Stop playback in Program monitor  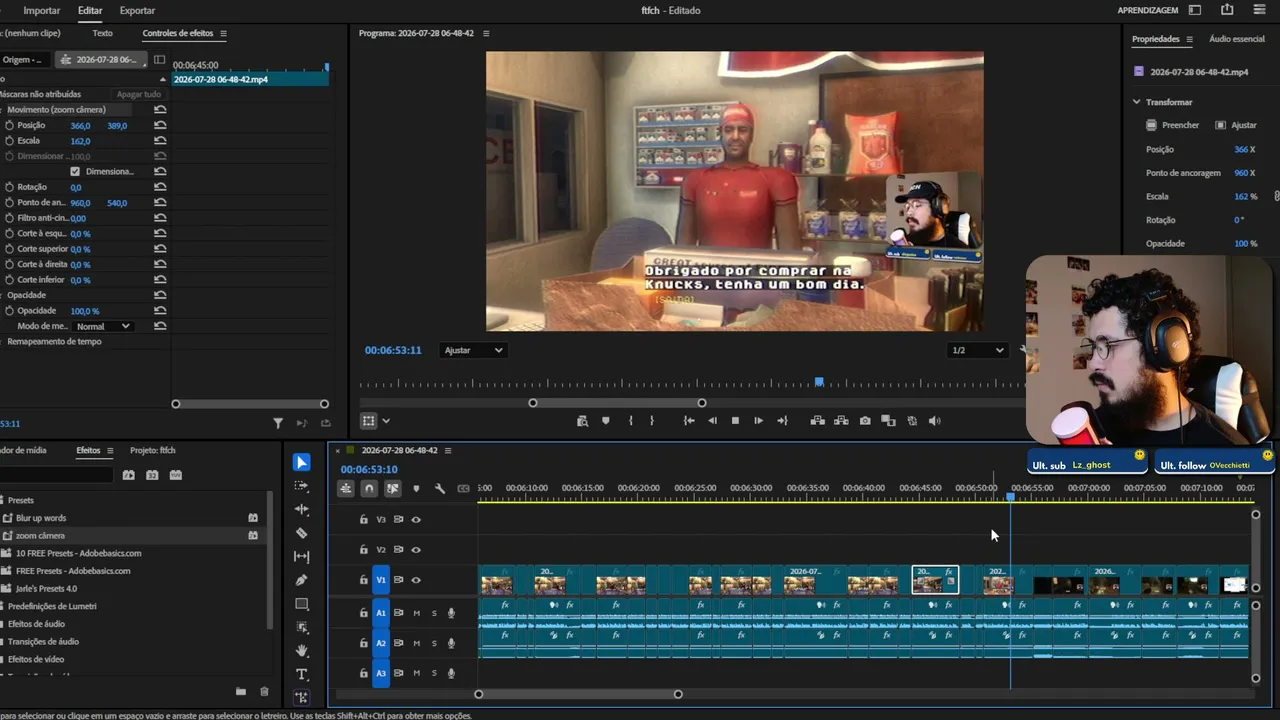click(735, 421)
